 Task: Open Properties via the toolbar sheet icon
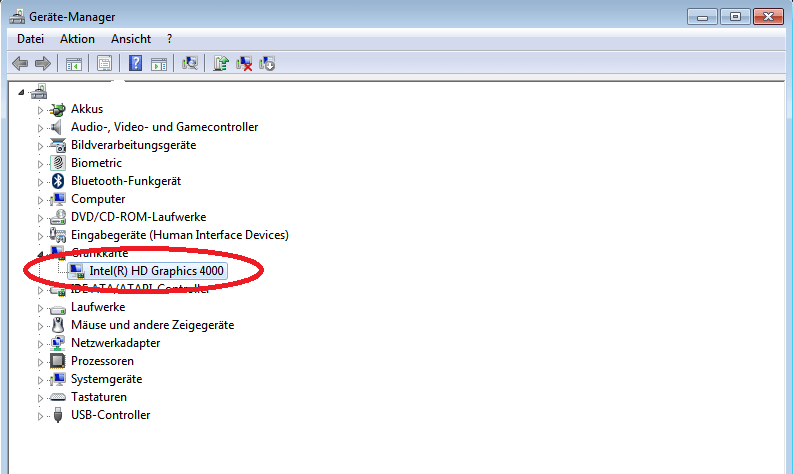(x=105, y=64)
